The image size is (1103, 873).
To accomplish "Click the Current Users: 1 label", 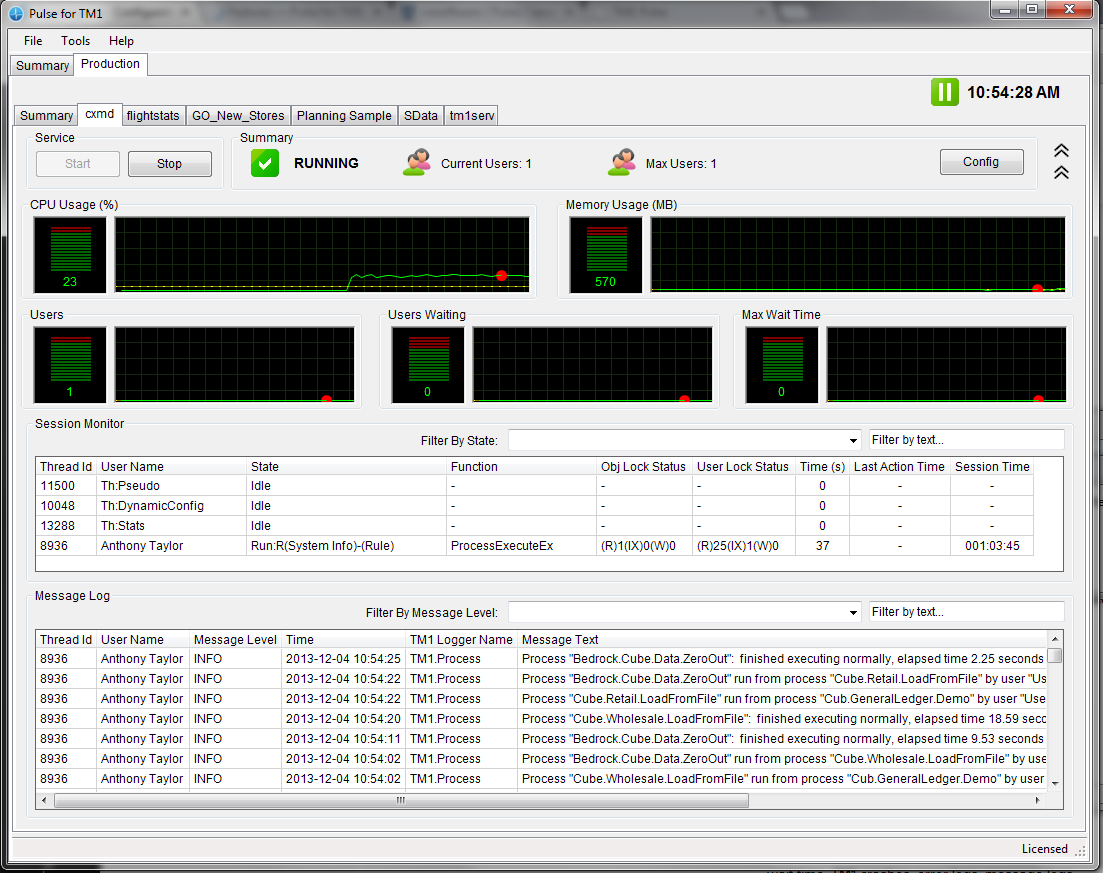I will (x=486, y=164).
